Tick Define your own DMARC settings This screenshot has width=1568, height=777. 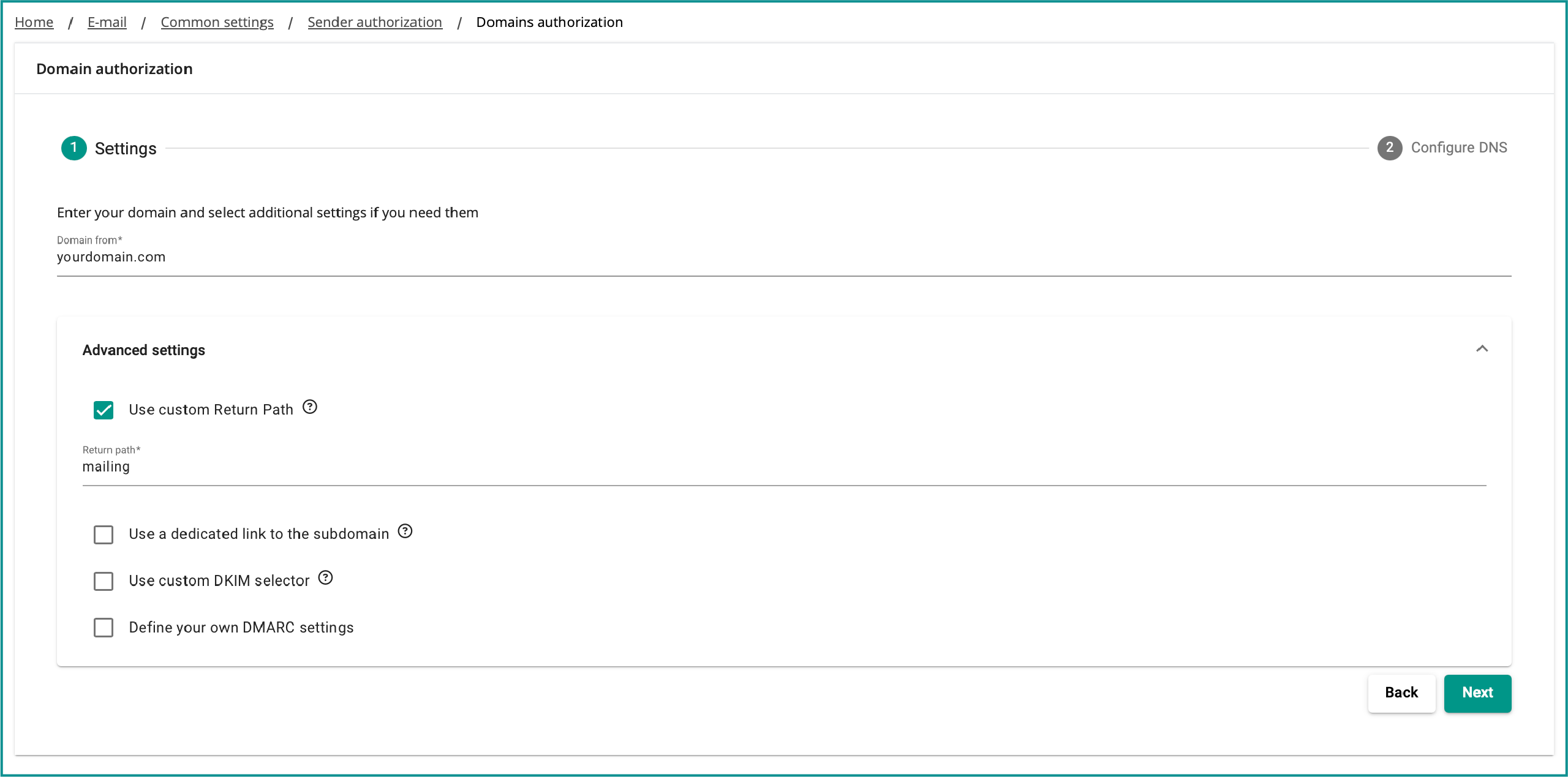tap(104, 628)
